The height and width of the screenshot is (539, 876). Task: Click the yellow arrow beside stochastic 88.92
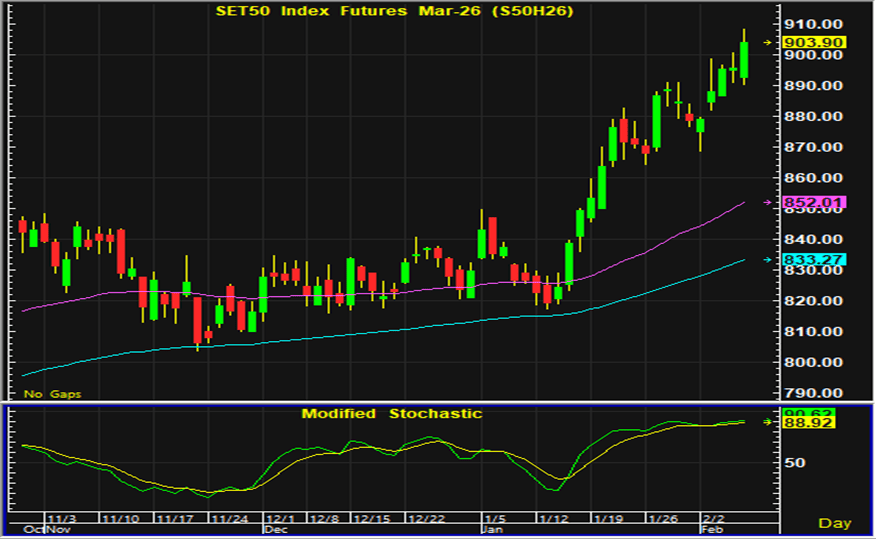(x=768, y=422)
